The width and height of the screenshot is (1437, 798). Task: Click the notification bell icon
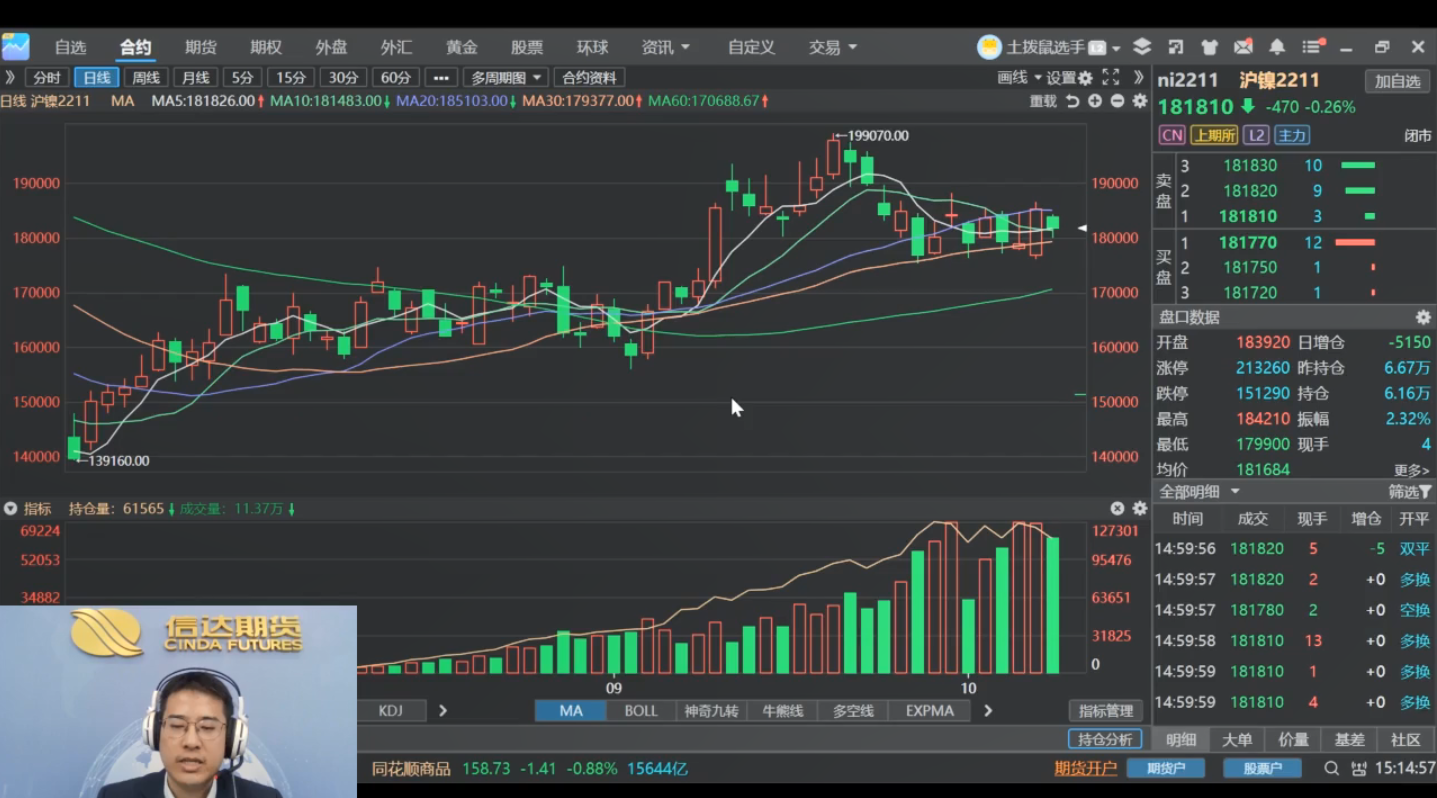1277,47
